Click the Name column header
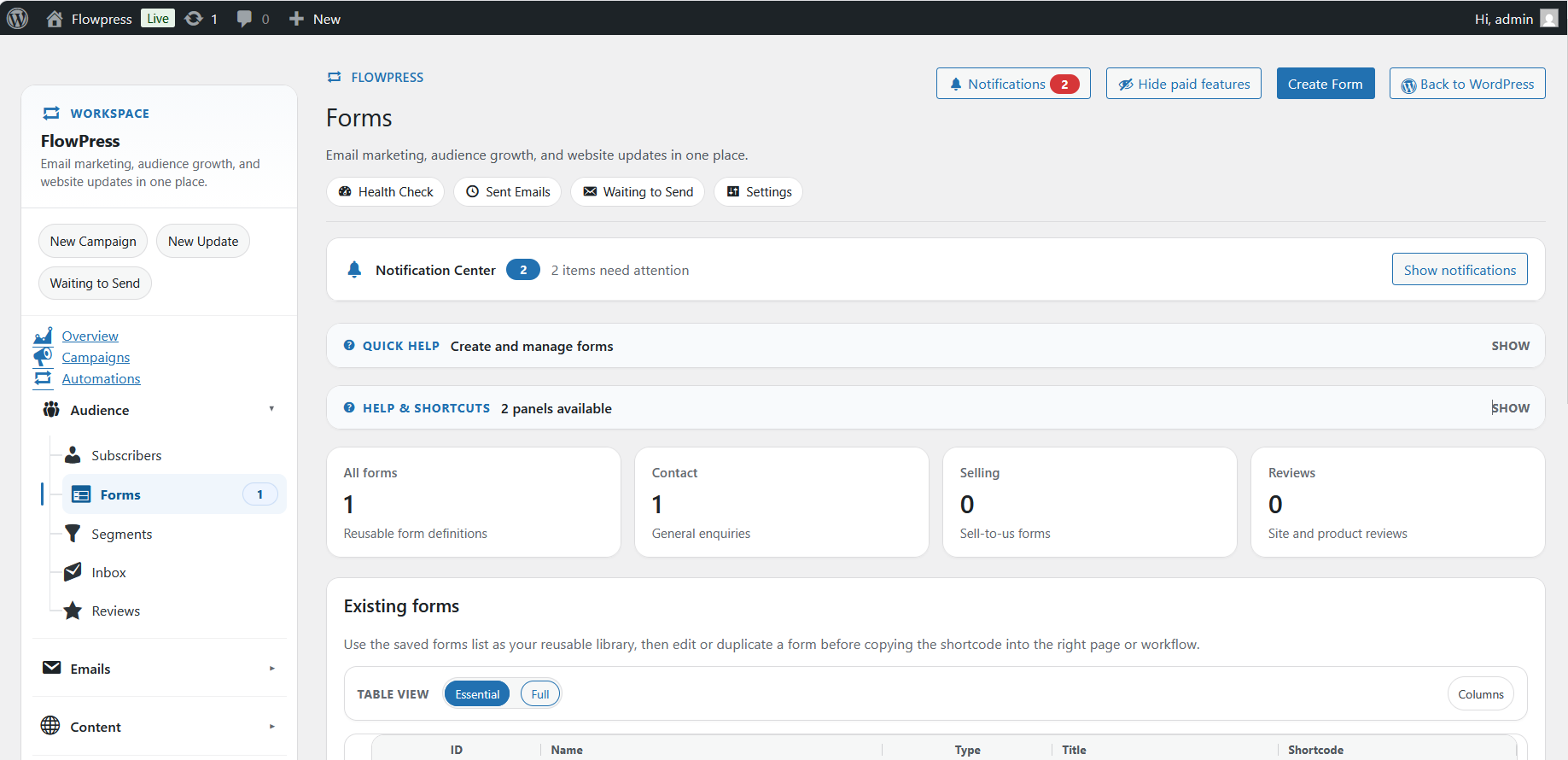 point(567,750)
